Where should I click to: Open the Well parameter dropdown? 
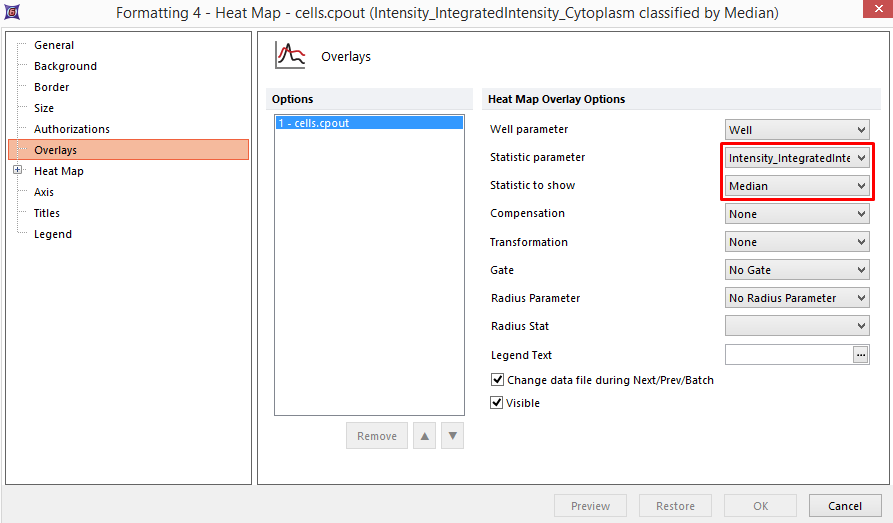(x=797, y=130)
